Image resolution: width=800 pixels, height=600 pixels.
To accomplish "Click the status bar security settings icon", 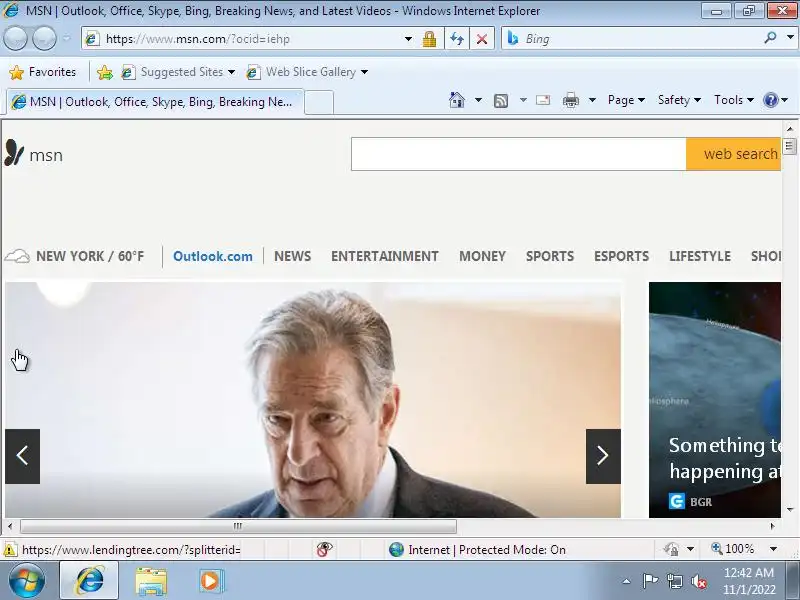I will click(x=671, y=549).
